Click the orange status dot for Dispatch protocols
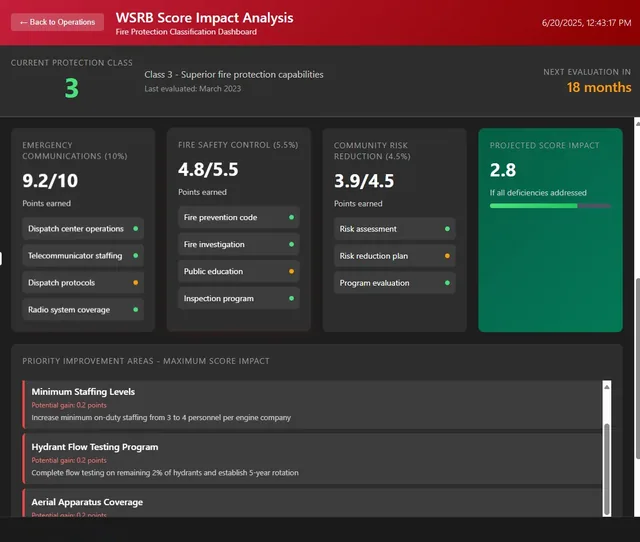Screen dimensions: 640x542 pos(136,282)
